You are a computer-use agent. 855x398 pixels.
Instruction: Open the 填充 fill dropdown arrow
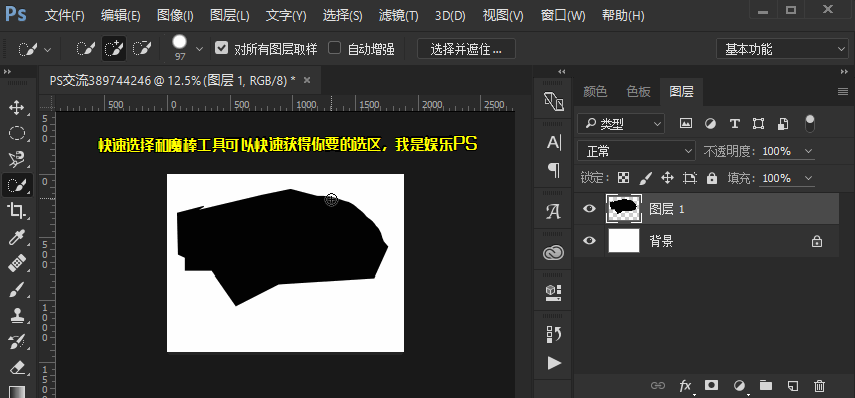pyautogui.click(x=808, y=178)
